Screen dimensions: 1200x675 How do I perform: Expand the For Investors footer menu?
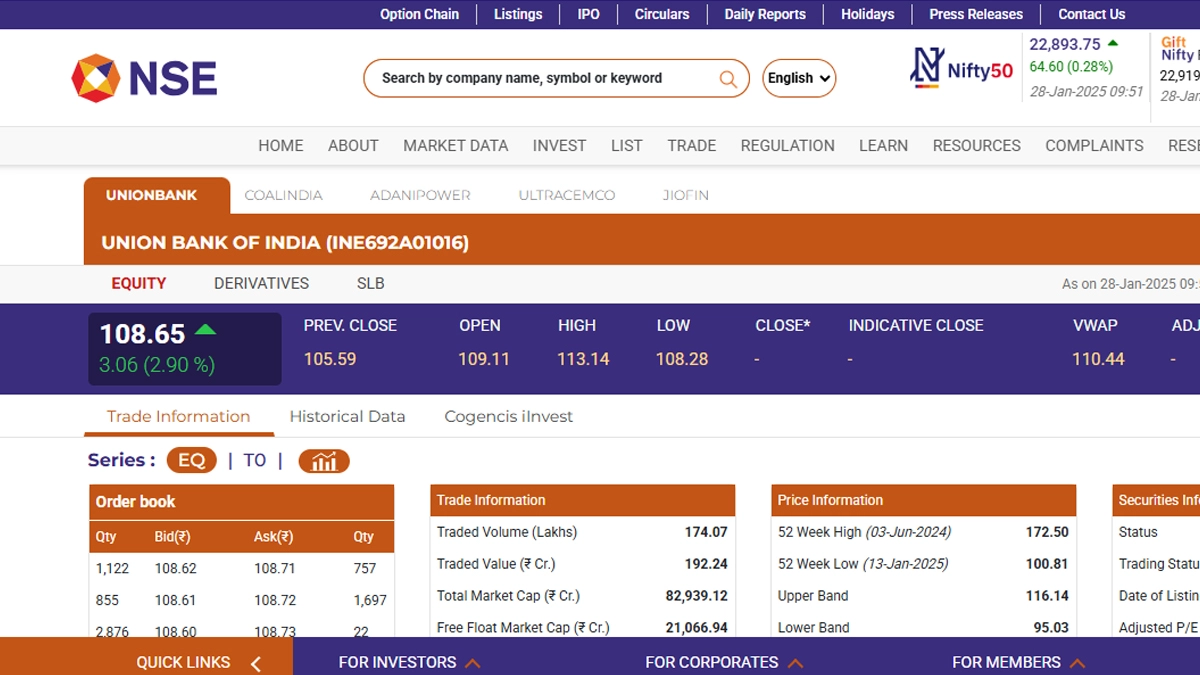(x=409, y=662)
